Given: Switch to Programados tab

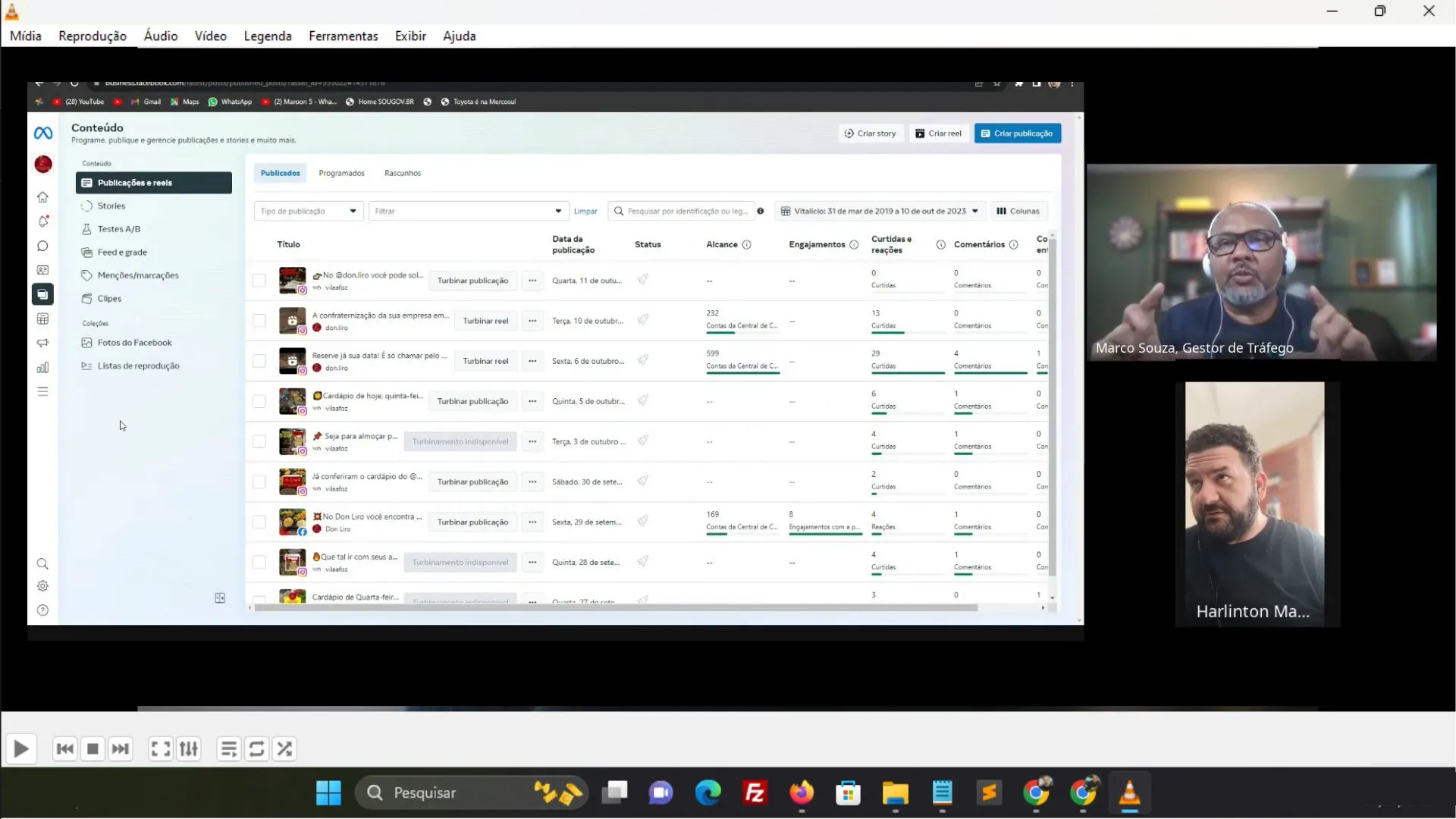Looking at the screenshot, I should (x=341, y=172).
